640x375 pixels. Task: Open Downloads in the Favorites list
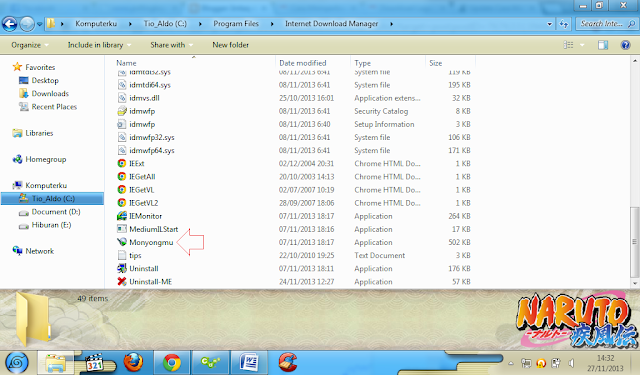pos(44,93)
